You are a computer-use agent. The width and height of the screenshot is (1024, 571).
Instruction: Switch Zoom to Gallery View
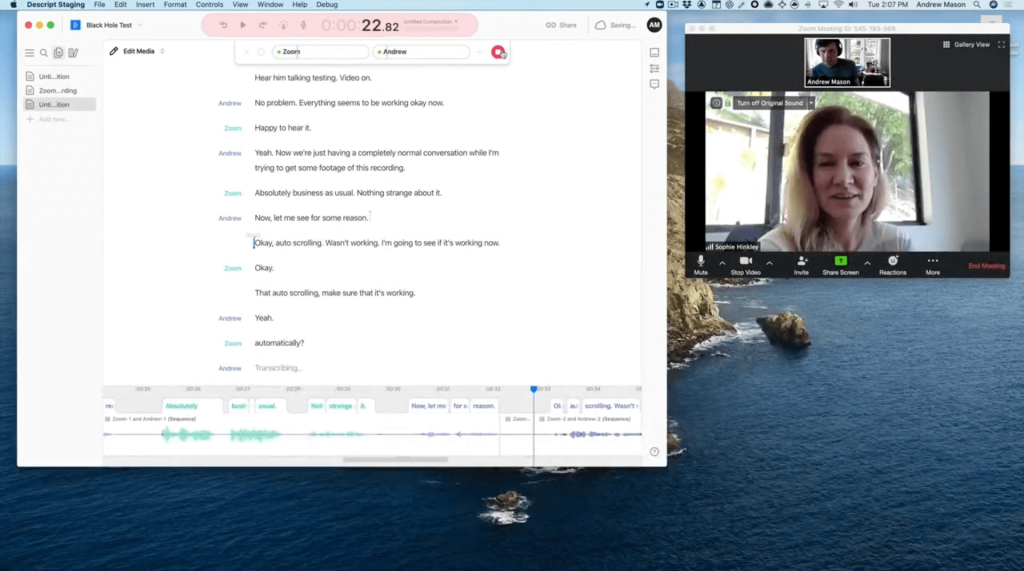point(966,45)
